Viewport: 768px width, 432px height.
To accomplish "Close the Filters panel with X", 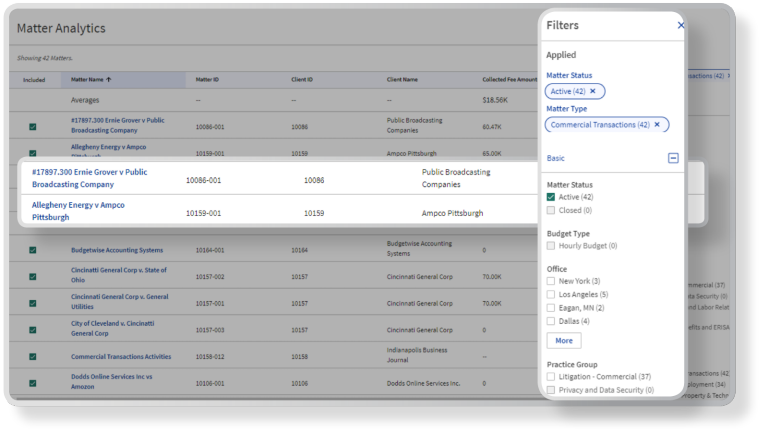I will [681, 25].
